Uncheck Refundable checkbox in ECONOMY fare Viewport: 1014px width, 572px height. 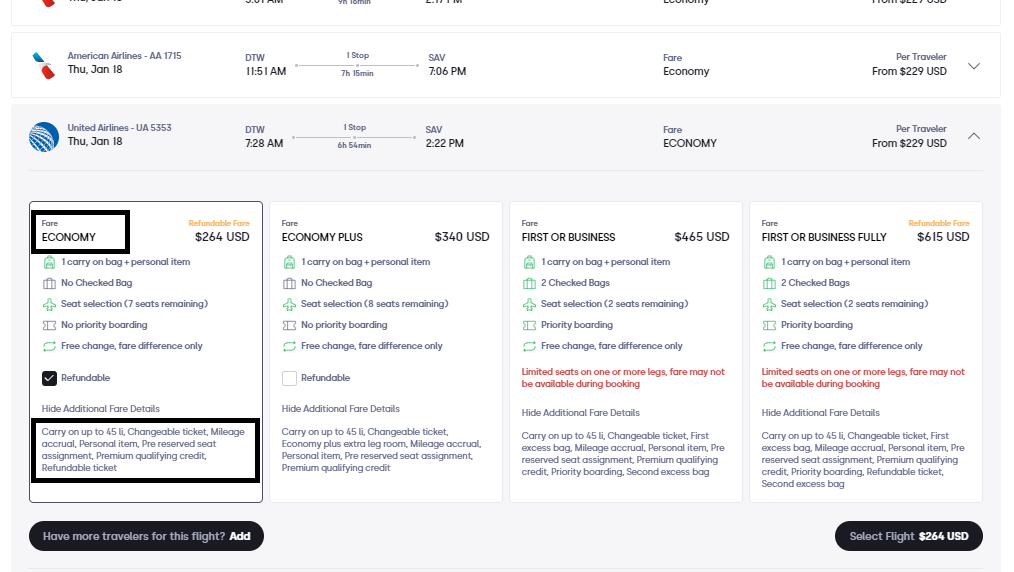coord(49,378)
